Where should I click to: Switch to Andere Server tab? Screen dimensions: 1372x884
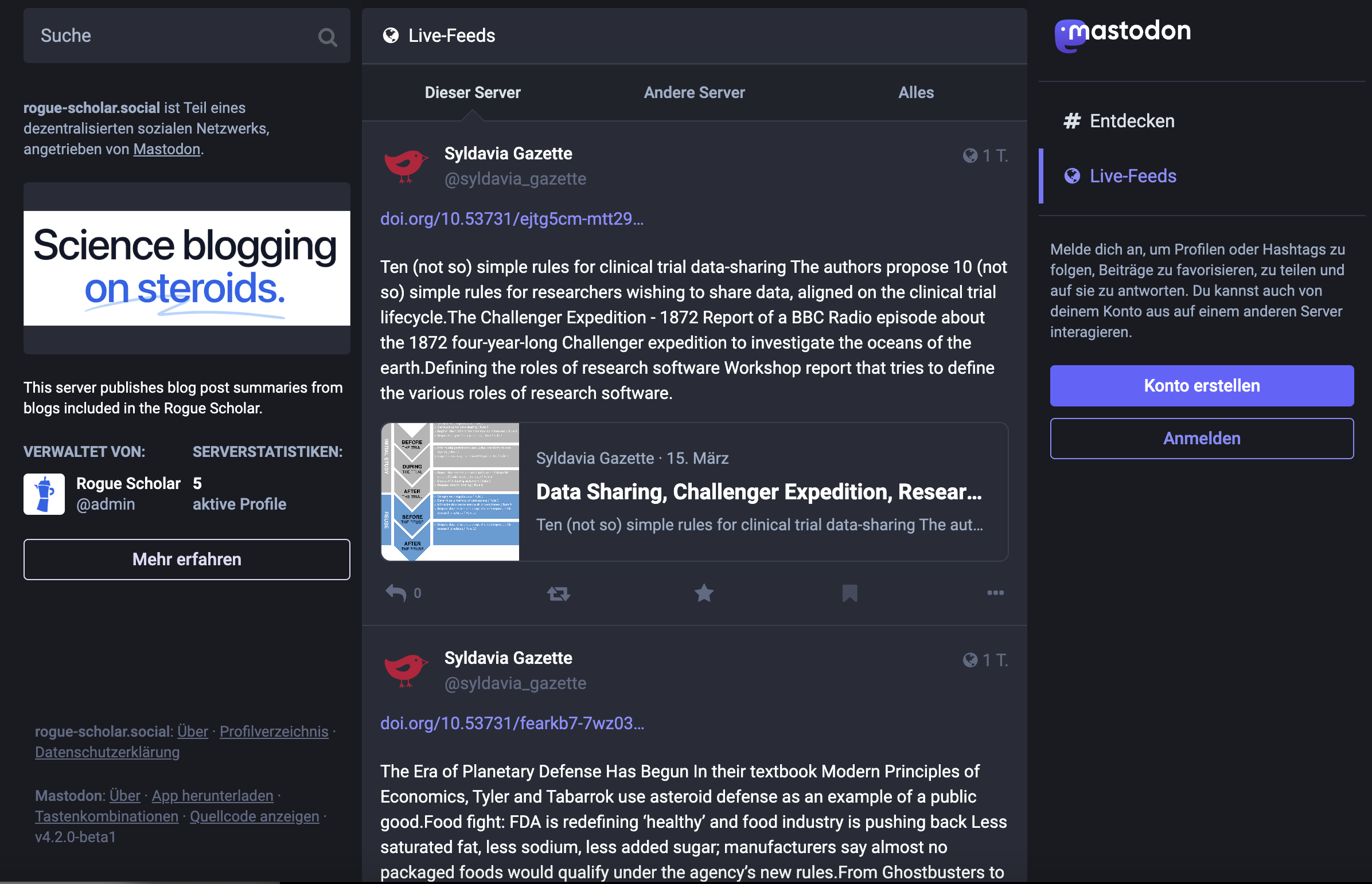(694, 92)
